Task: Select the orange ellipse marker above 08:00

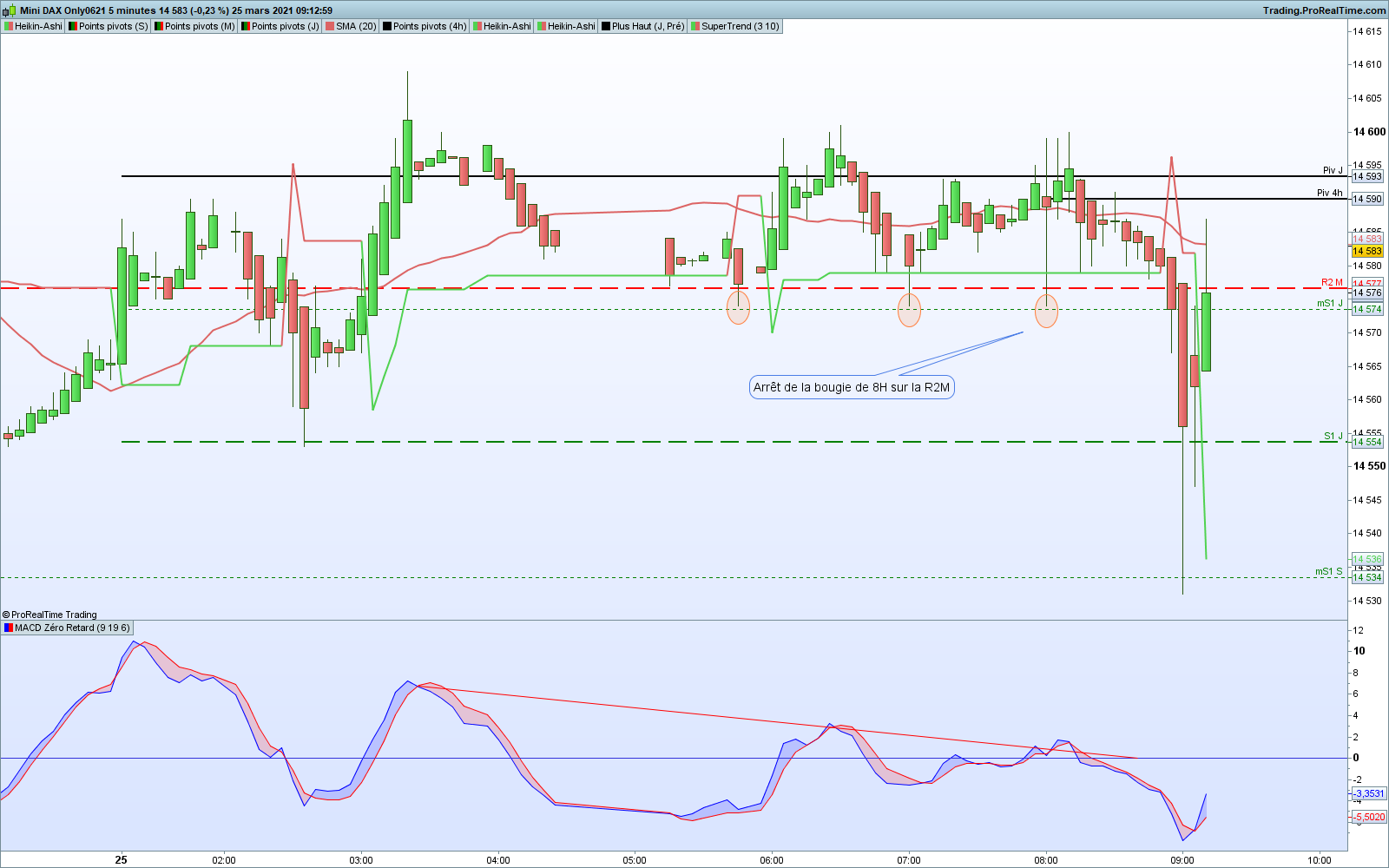Action: [x=1047, y=310]
